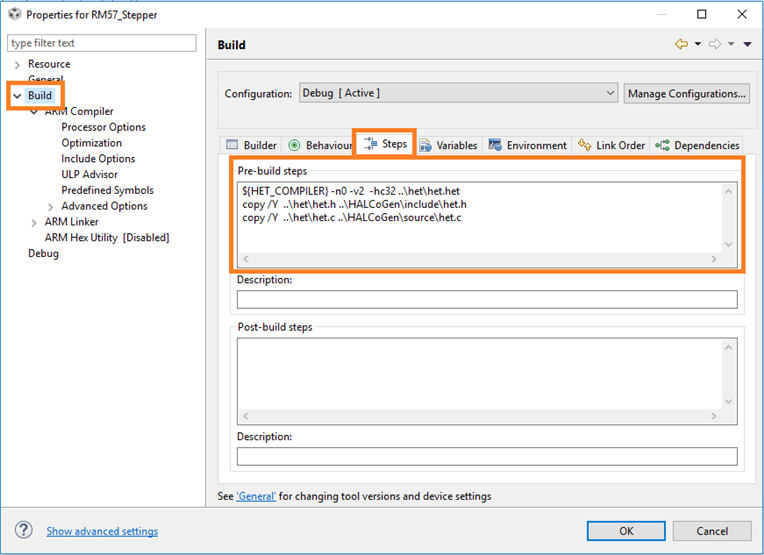The width and height of the screenshot is (764, 555).
Task: Open the Environment tab
Action: point(527,145)
